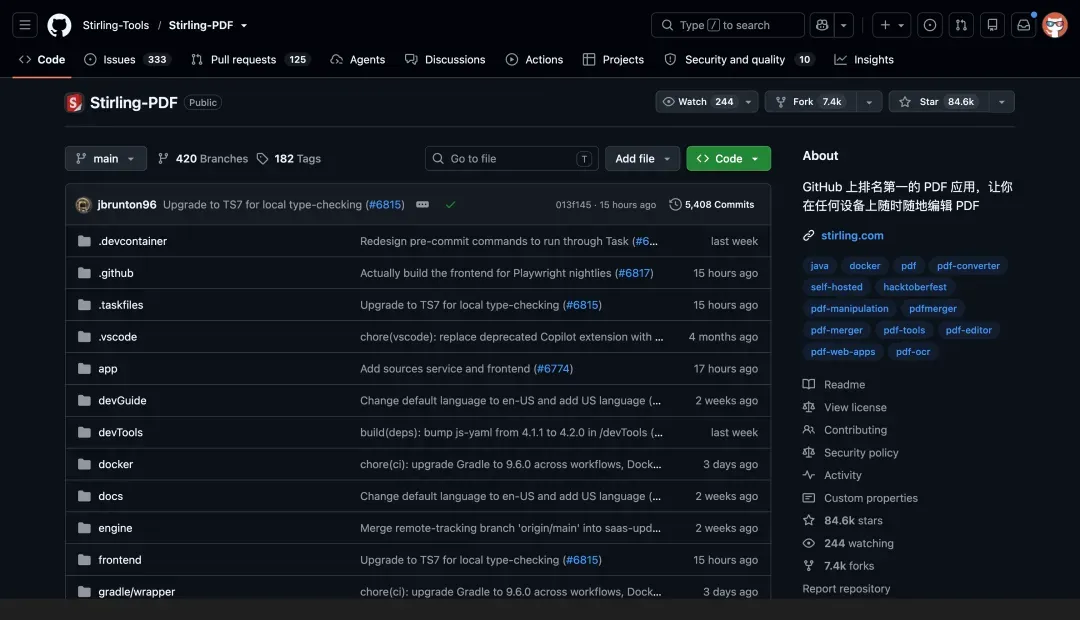The image size is (1080, 620).
Task: Open the .github folder
Action: tap(116, 273)
